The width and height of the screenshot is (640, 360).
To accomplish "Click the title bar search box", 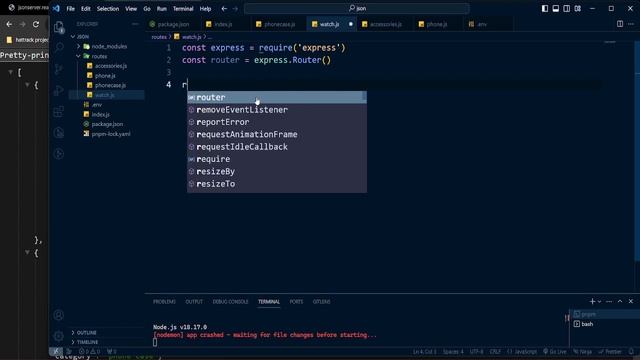I will point(357,9).
